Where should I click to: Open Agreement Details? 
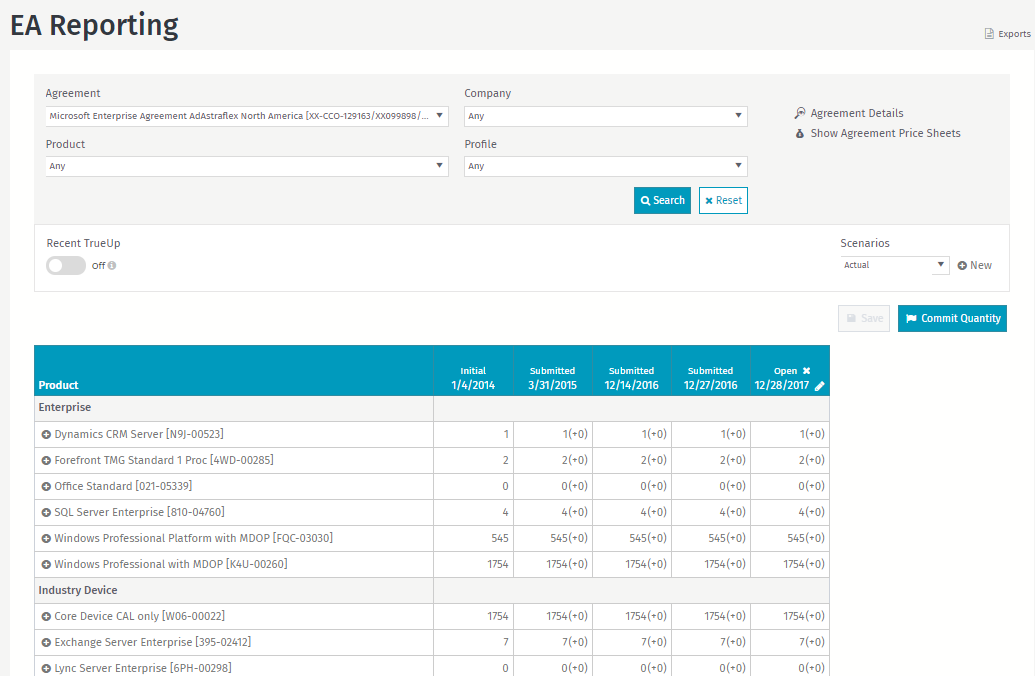(x=856, y=113)
